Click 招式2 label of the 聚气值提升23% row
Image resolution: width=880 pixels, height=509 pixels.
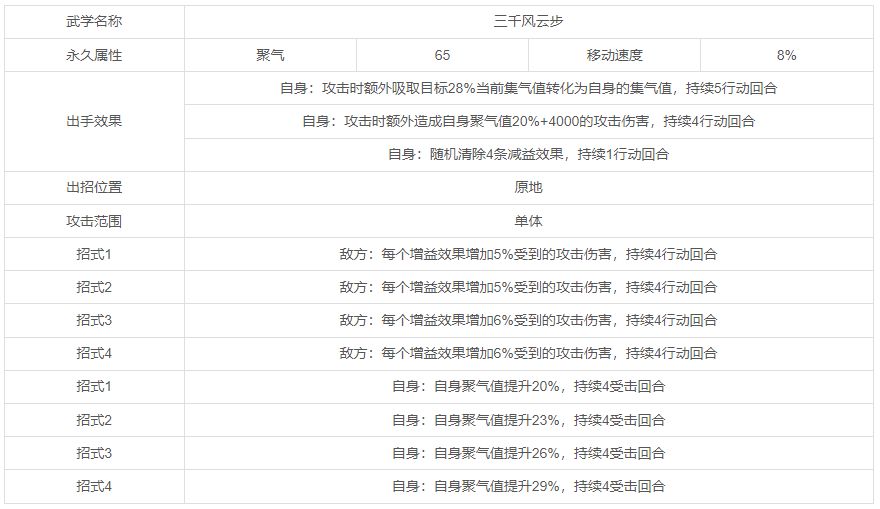click(x=94, y=420)
